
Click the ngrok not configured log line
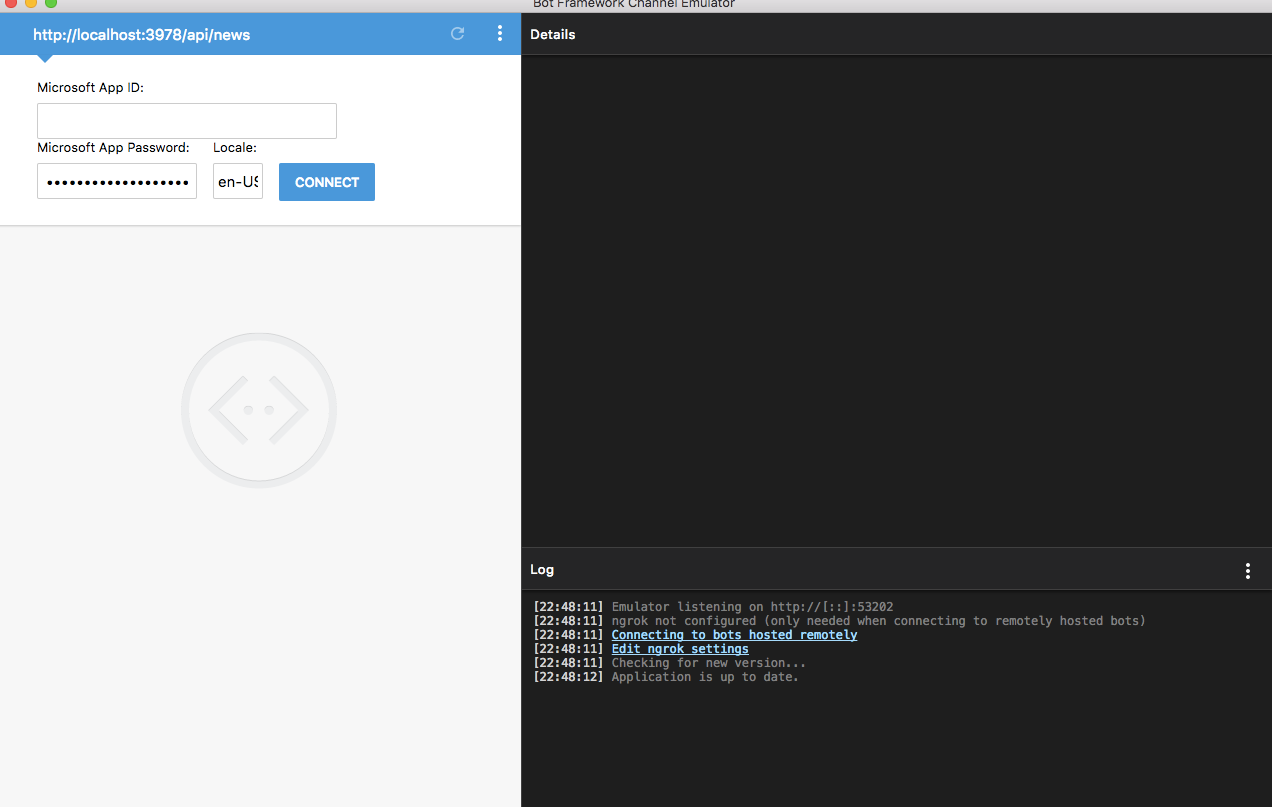839,621
